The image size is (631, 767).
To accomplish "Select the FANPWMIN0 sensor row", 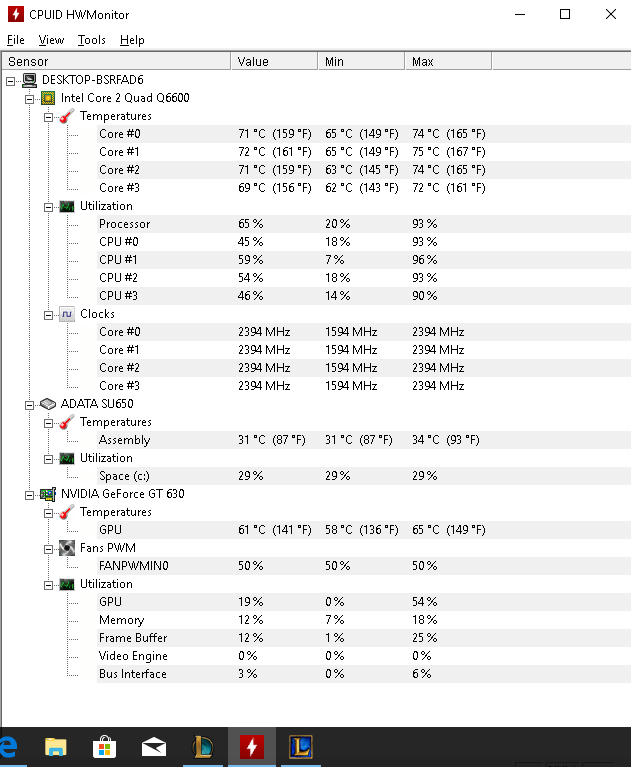I will (363, 566).
